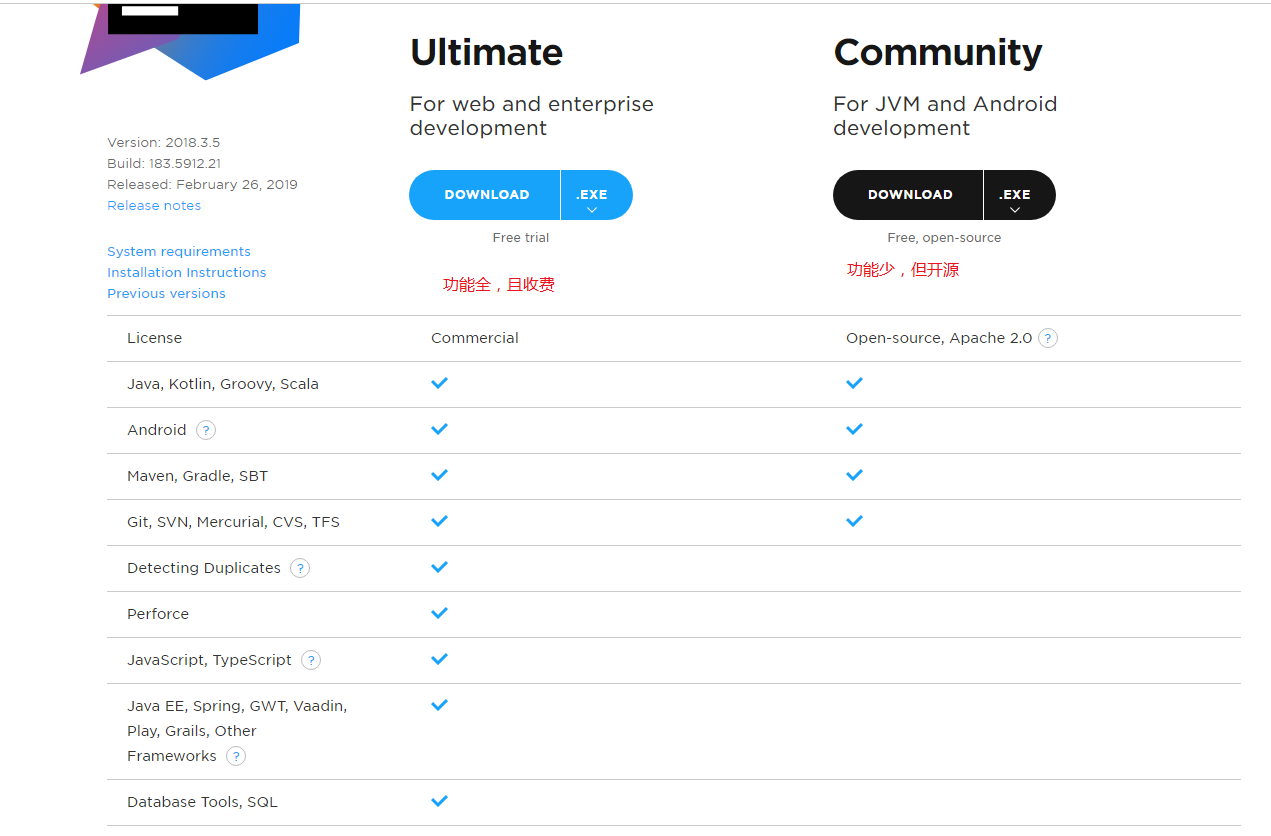Click 'For web and enterprise development' text
The width and height of the screenshot is (1271, 836).
[532, 116]
